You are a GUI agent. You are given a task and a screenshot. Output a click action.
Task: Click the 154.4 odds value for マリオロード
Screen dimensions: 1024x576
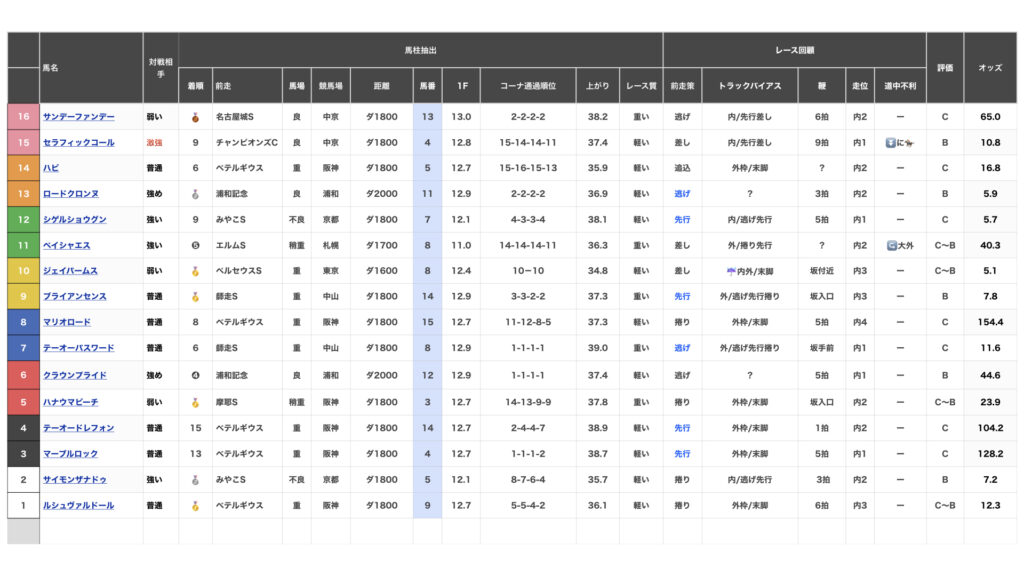click(x=990, y=323)
